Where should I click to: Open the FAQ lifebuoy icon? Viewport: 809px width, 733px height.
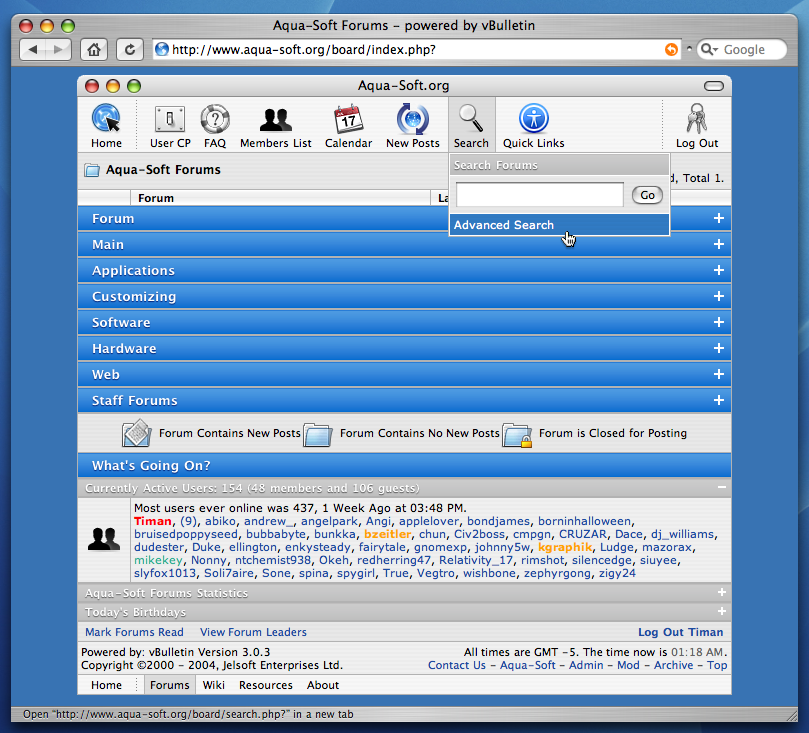tap(215, 119)
